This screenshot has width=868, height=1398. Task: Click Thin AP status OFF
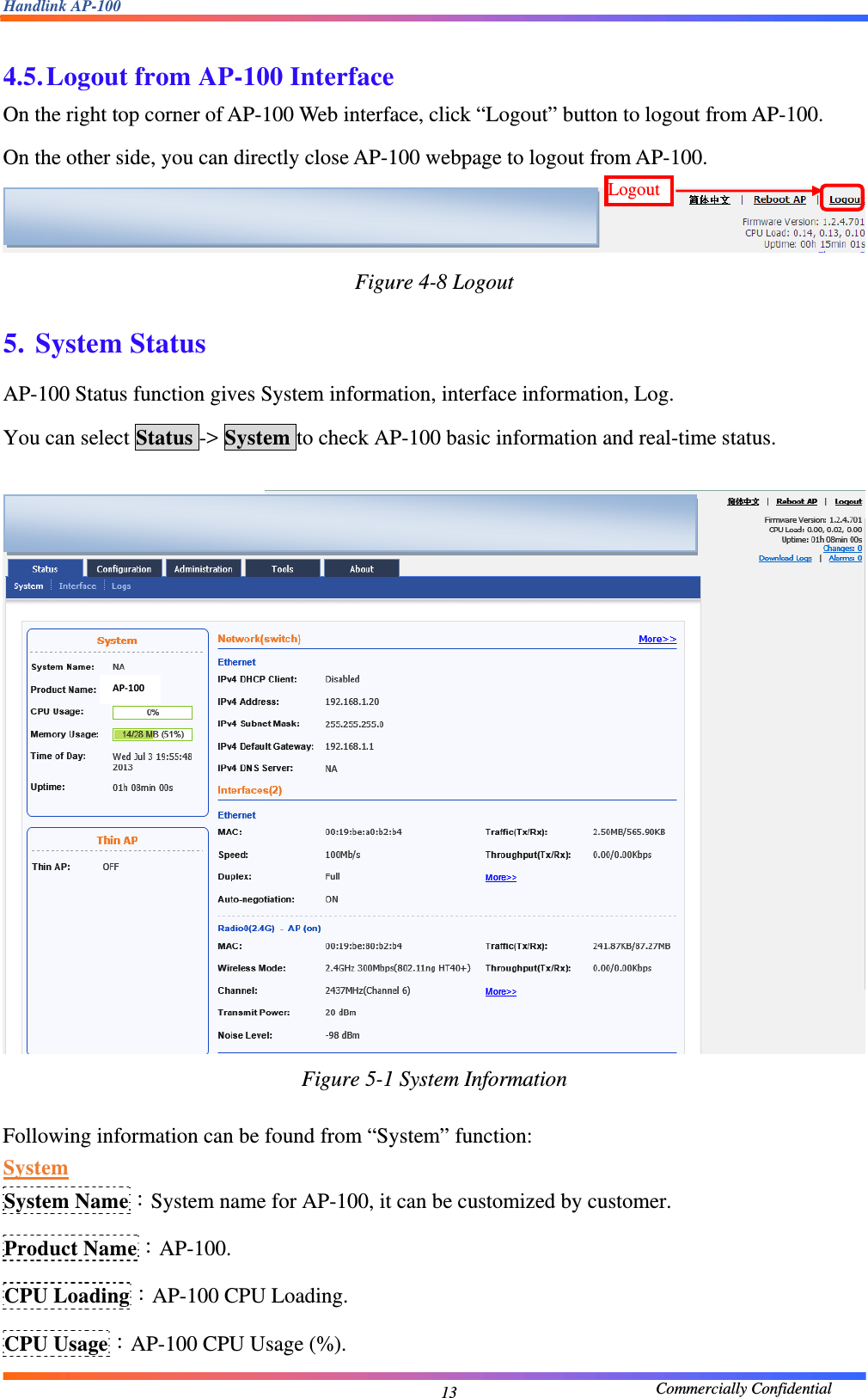pyautogui.click(x=111, y=867)
